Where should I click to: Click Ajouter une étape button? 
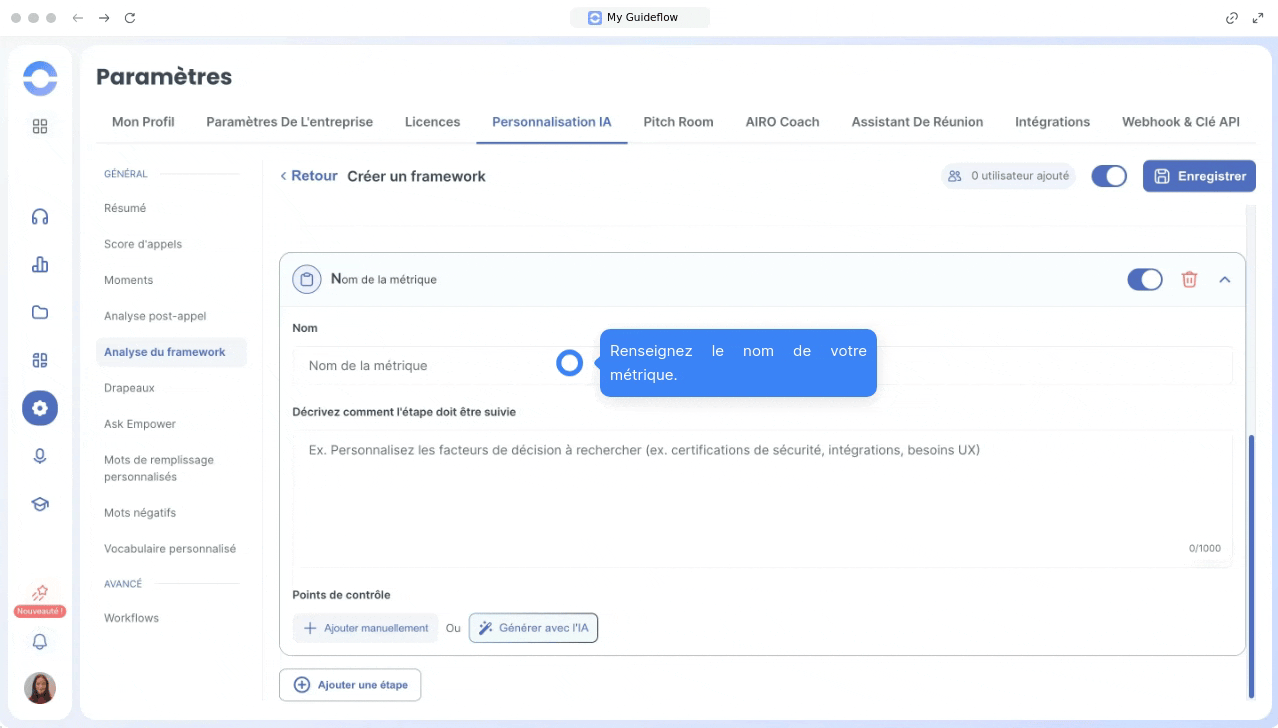350,685
